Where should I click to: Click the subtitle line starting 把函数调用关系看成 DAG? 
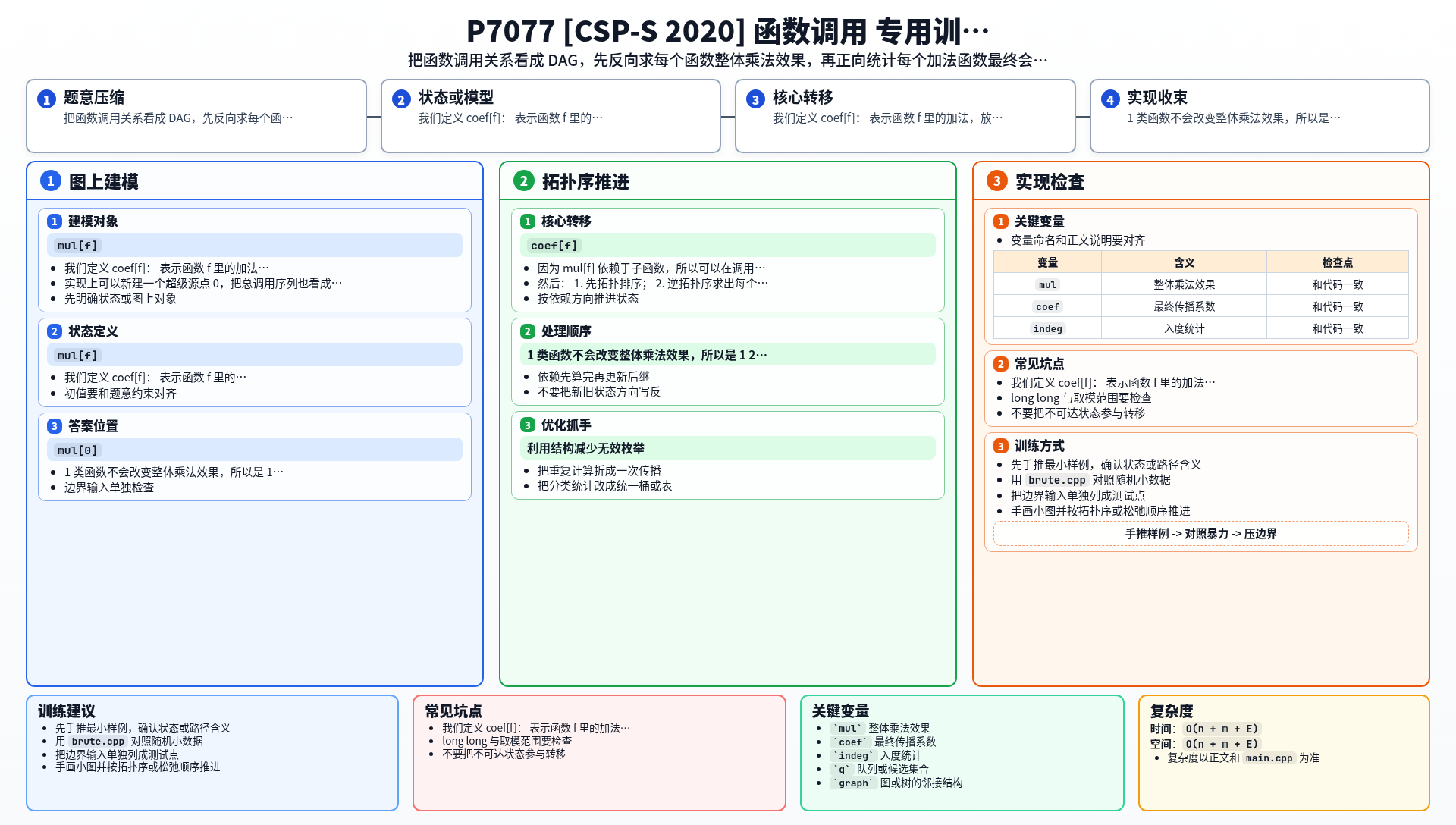click(x=728, y=61)
